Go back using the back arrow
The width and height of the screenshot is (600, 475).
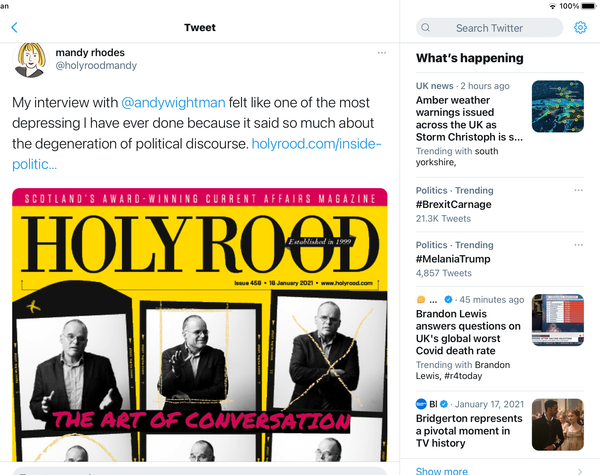(x=15, y=28)
